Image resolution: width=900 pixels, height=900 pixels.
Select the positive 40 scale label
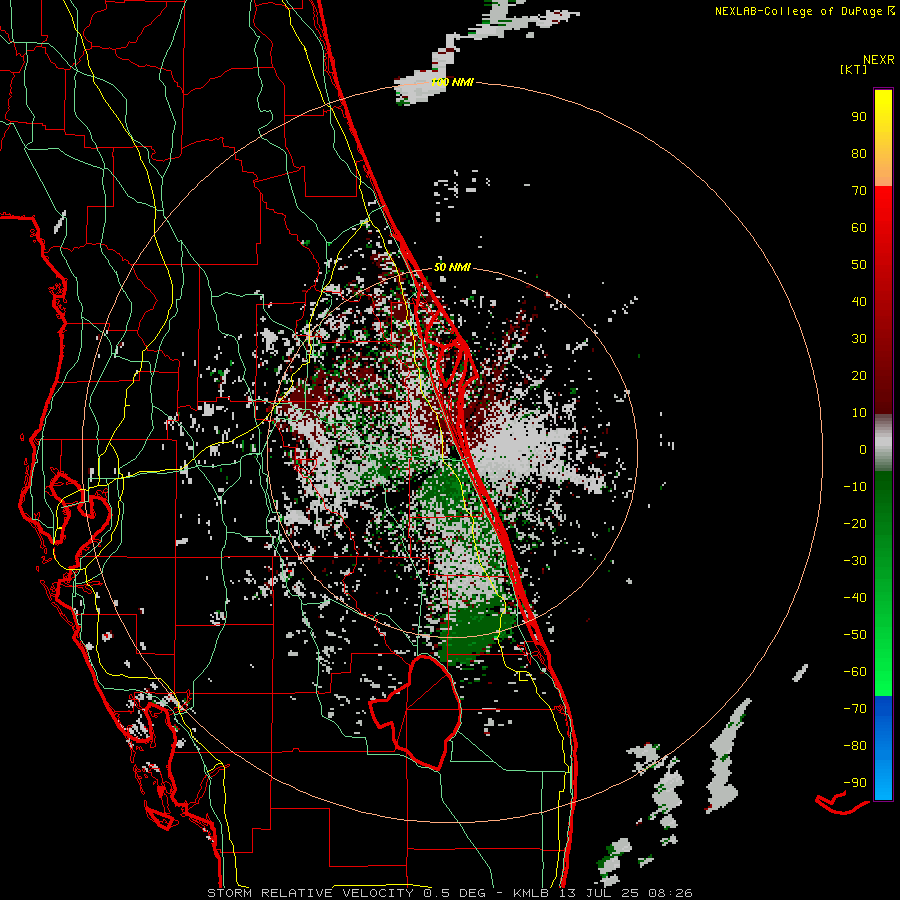(859, 301)
